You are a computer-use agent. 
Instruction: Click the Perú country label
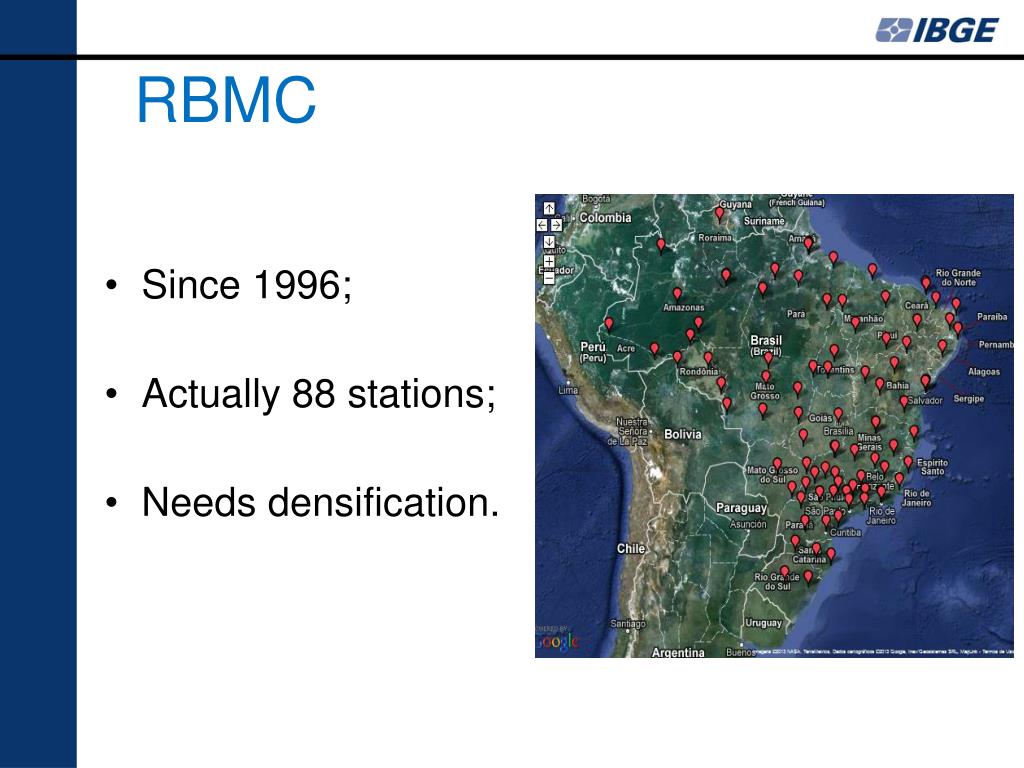click(x=593, y=347)
